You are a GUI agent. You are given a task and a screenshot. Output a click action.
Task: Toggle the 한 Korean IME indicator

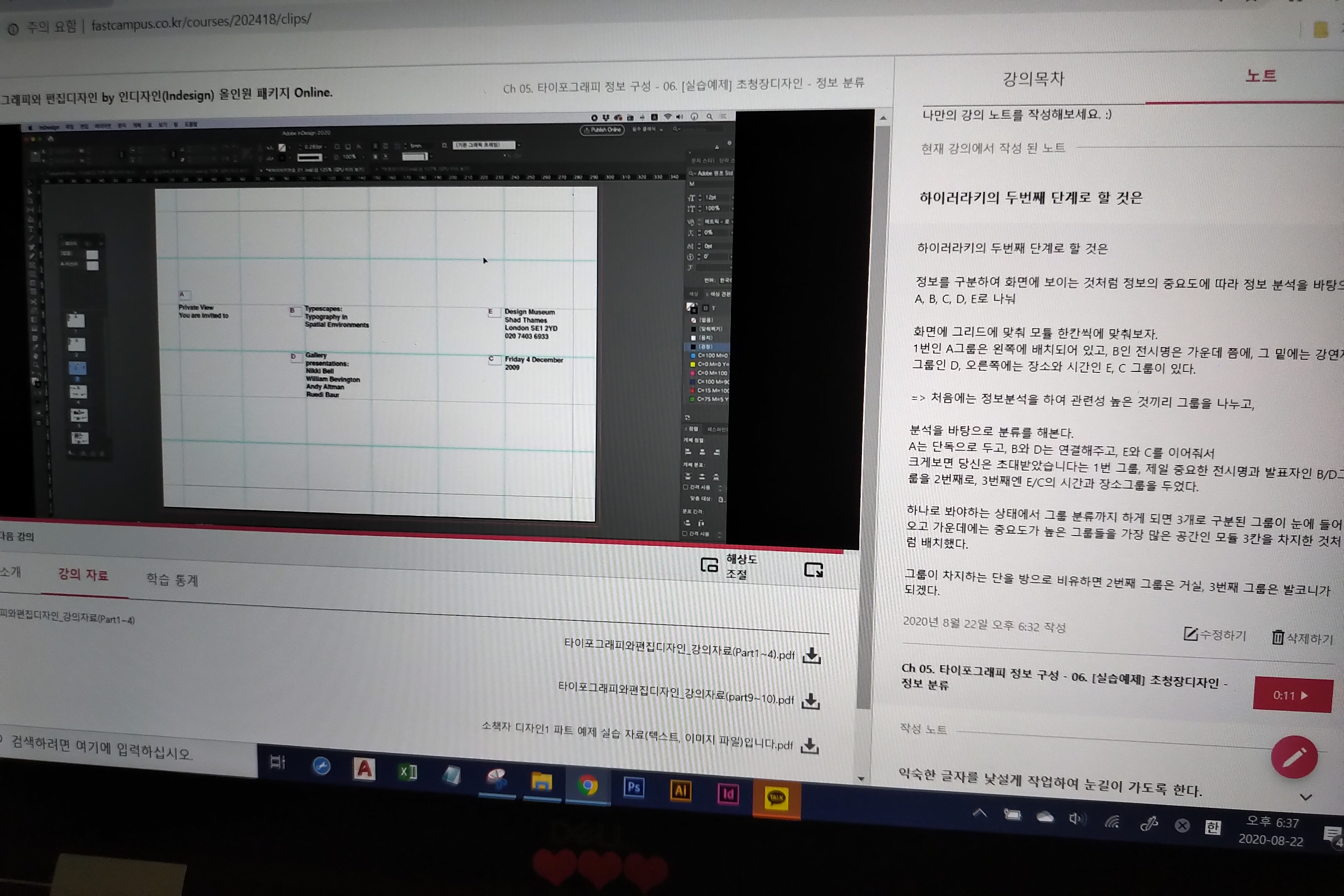coord(1212,827)
